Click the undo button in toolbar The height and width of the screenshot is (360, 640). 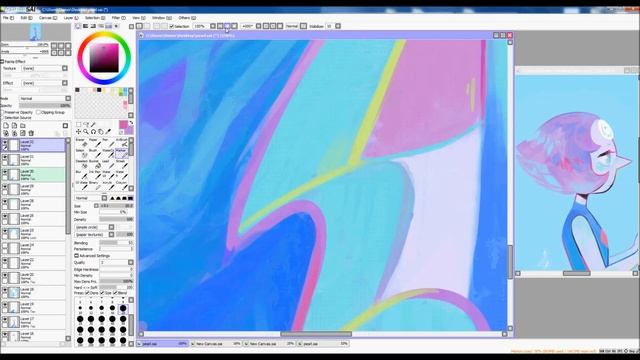(140, 26)
